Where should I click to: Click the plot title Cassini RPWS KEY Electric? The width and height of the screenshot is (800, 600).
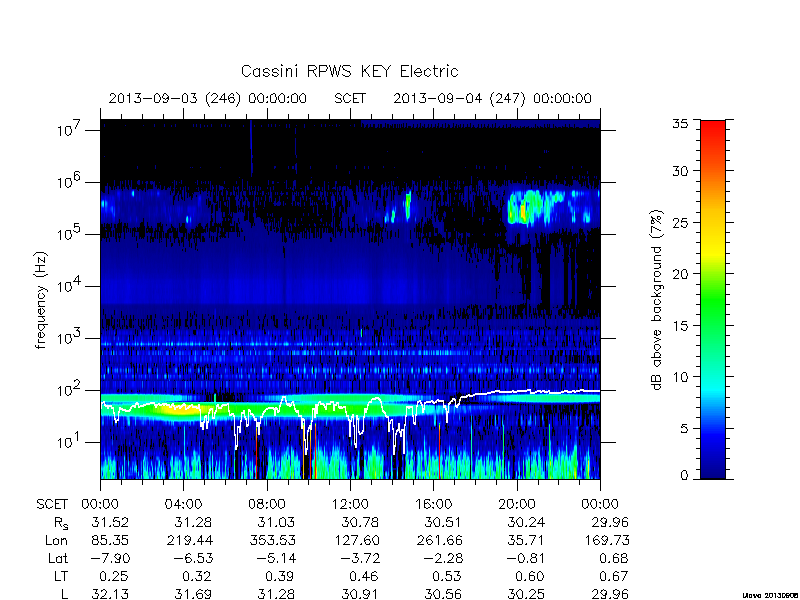349,71
